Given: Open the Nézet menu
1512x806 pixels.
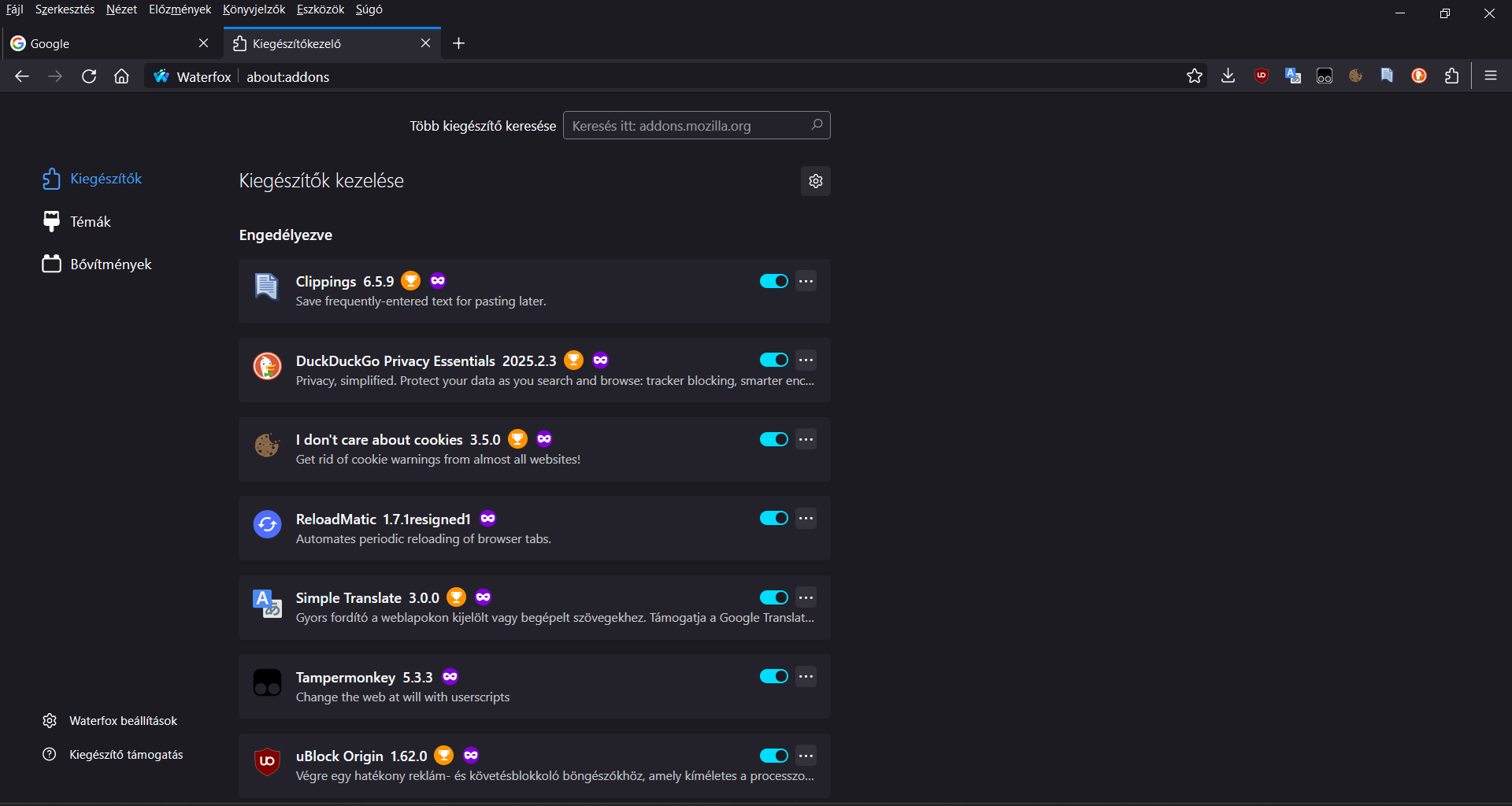Looking at the screenshot, I should click(x=121, y=9).
